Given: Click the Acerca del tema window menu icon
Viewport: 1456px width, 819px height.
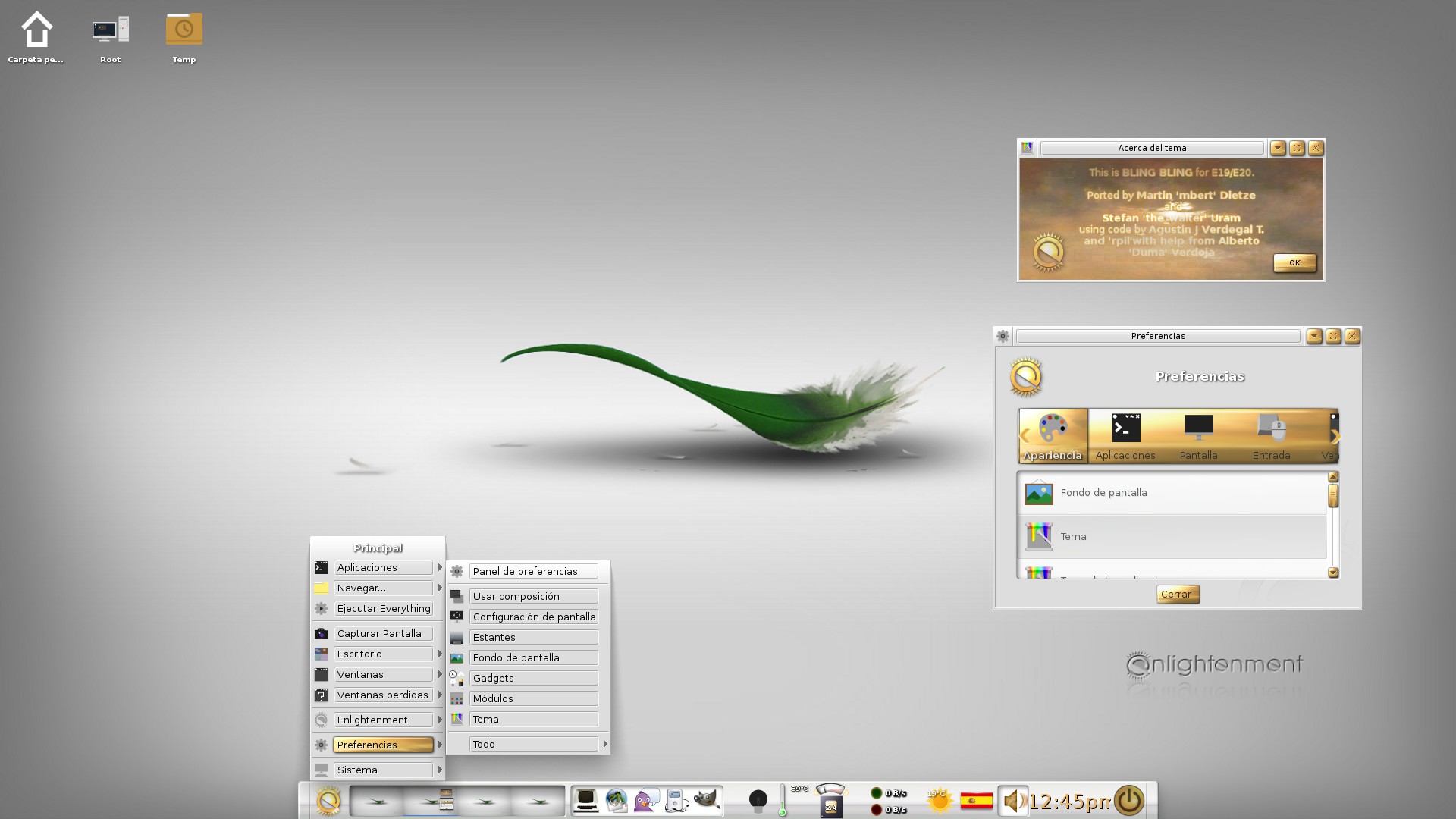Looking at the screenshot, I should coord(1028,148).
